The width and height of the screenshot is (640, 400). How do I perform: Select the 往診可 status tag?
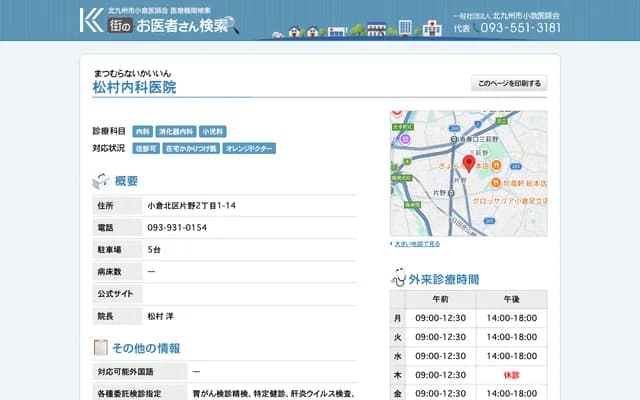point(146,149)
